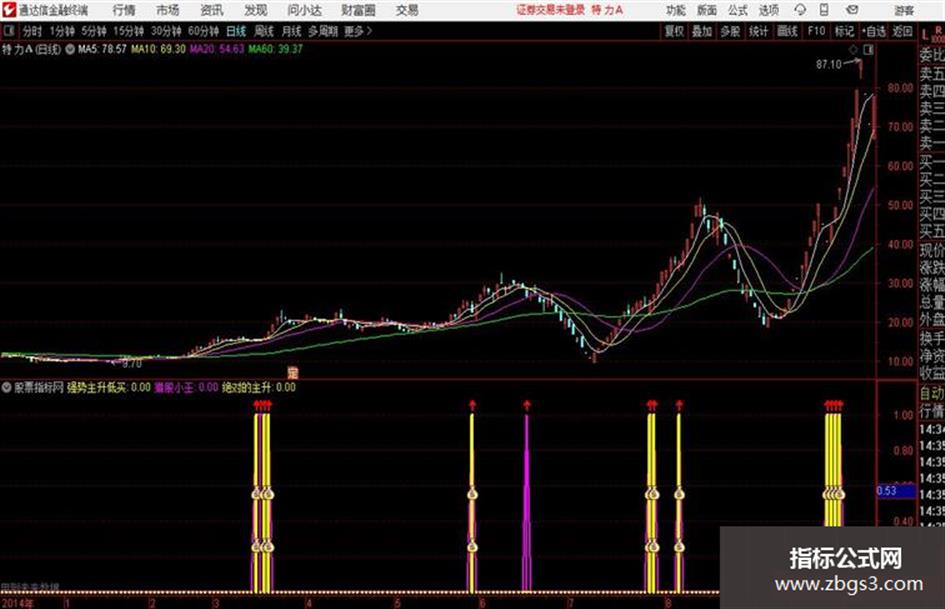Click 绝对的主升: 0.00 indicator label

tap(259, 387)
